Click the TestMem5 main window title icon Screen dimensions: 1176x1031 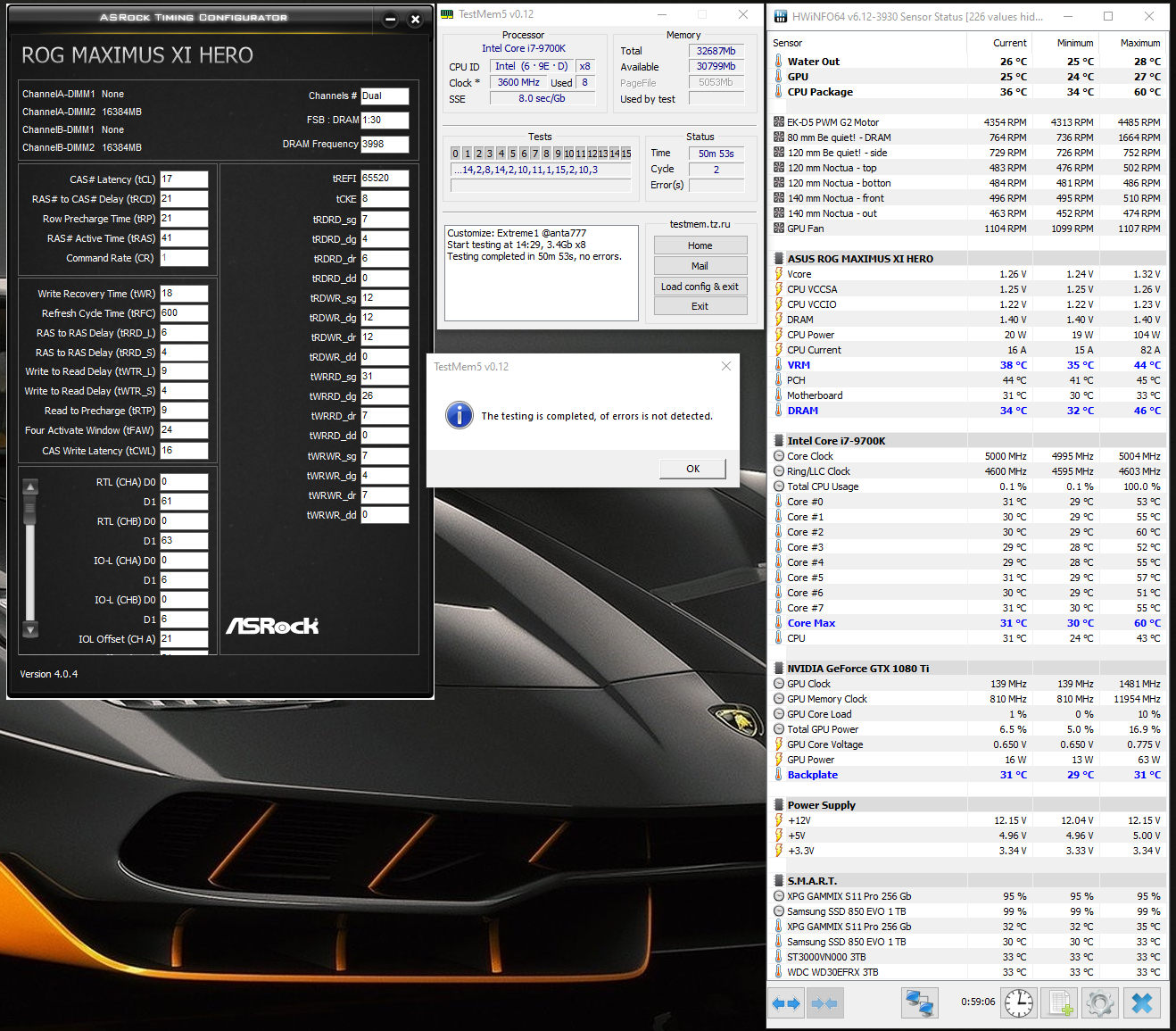click(447, 14)
